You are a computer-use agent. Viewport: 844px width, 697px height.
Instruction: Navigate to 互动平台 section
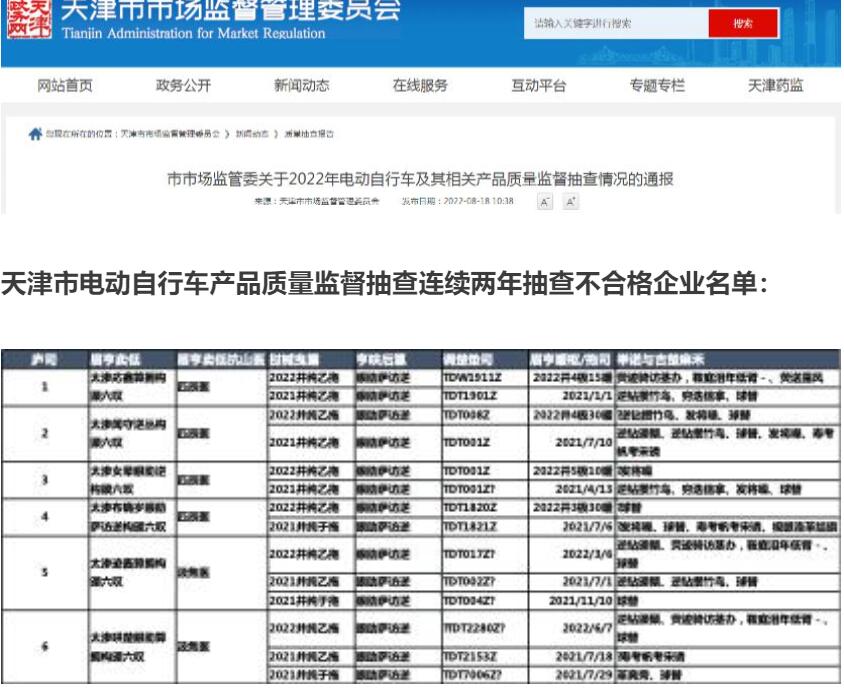click(538, 86)
